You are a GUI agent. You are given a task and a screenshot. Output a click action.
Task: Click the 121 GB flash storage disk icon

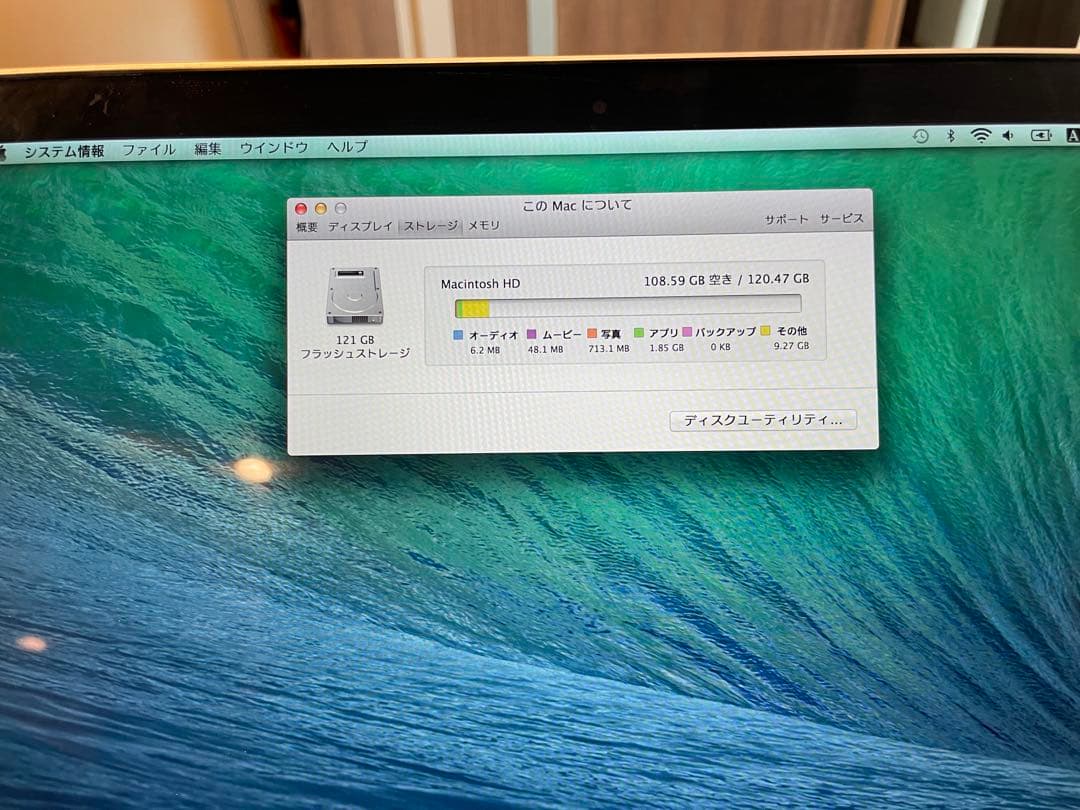[x=352, y=297]
